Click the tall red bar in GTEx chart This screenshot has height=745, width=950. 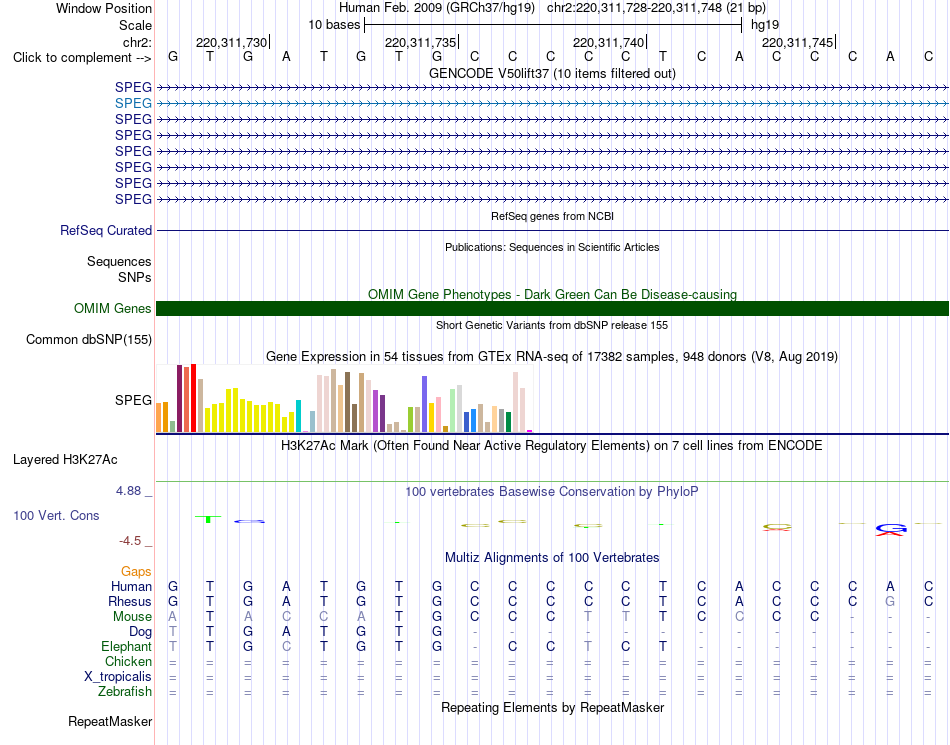pos(193,398)
